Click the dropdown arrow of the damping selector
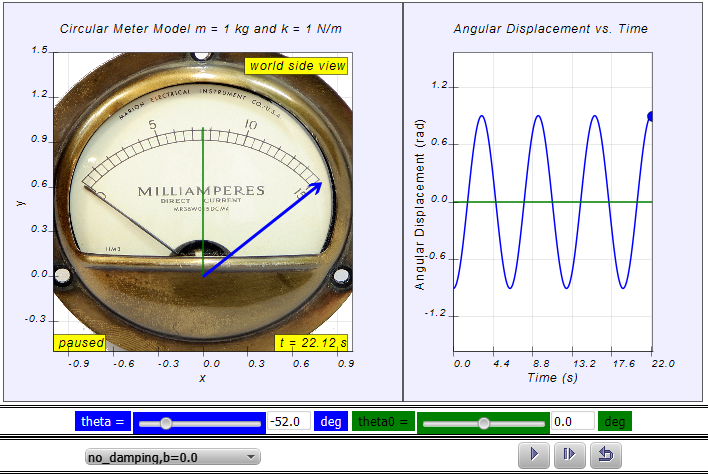This screenshot has height=476, width=708. [x=251, y=457]
